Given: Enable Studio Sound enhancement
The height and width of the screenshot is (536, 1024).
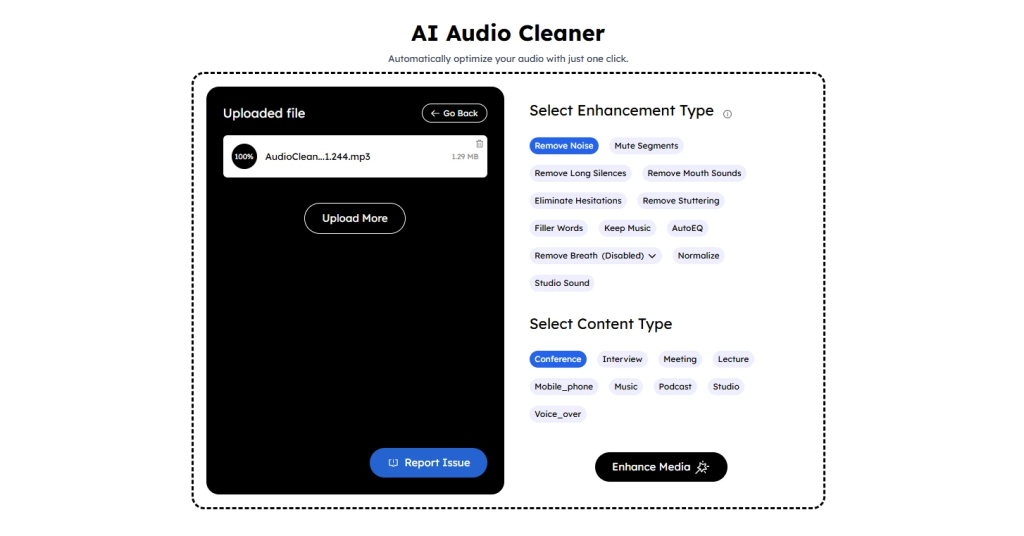Looking at the screenshot, I should pos(562,283).
